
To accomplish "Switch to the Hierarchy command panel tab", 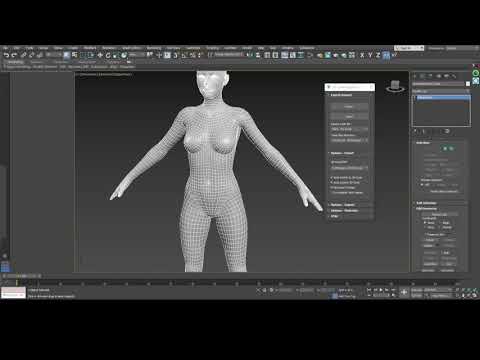I will [x=430, y=76].
